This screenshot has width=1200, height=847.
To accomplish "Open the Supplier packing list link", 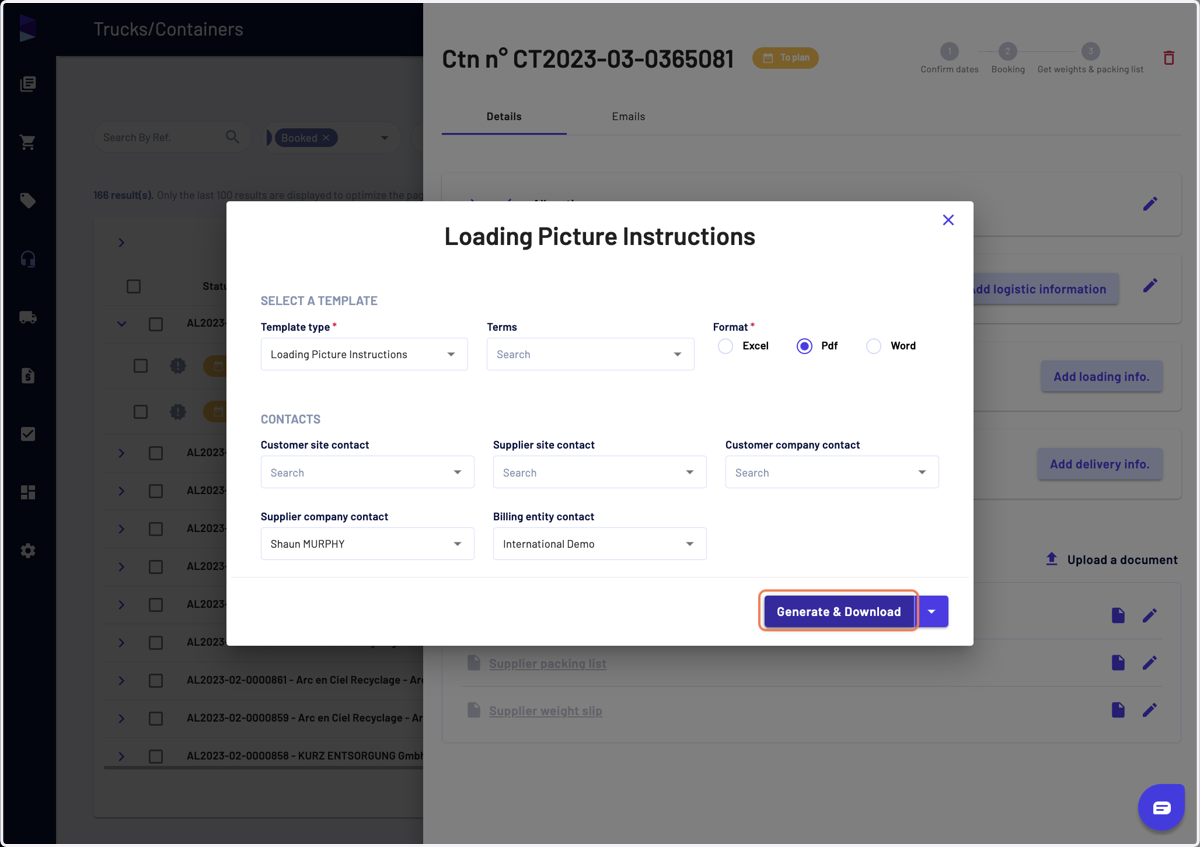I will pyautogui.click(x=547, y=663).
